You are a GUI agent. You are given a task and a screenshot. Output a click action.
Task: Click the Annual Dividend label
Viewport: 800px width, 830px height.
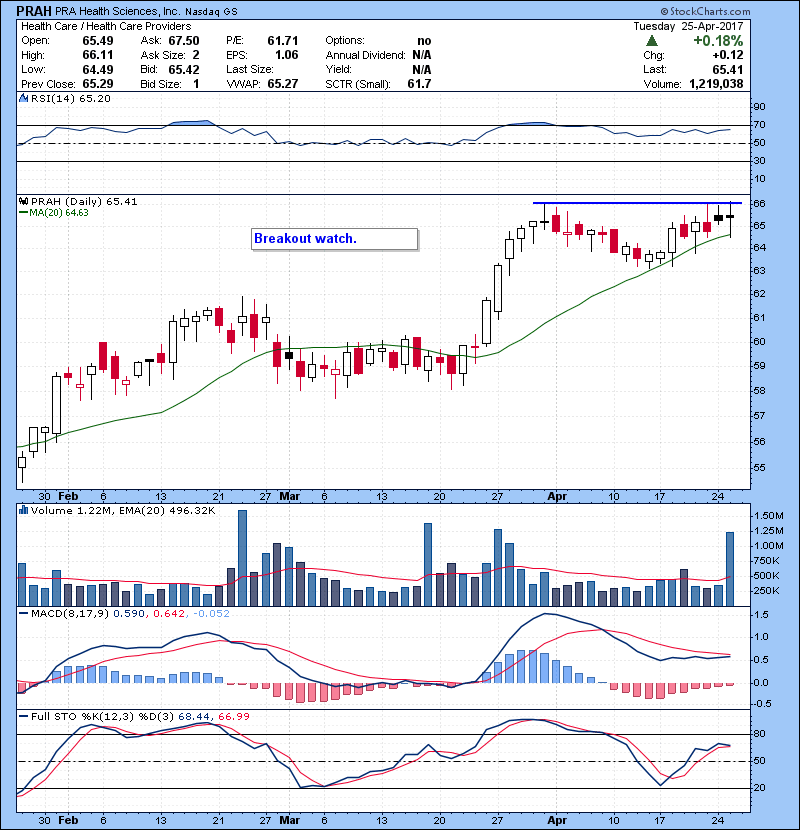365,55
